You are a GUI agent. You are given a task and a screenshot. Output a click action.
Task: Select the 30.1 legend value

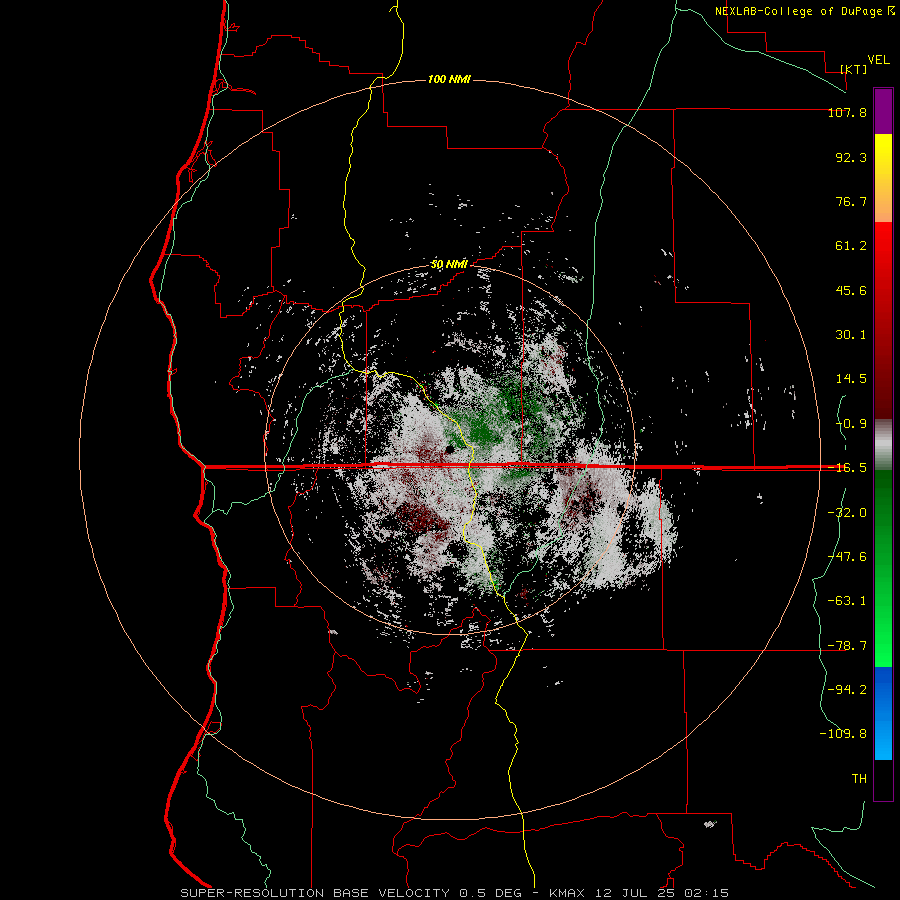pos(851,335)
